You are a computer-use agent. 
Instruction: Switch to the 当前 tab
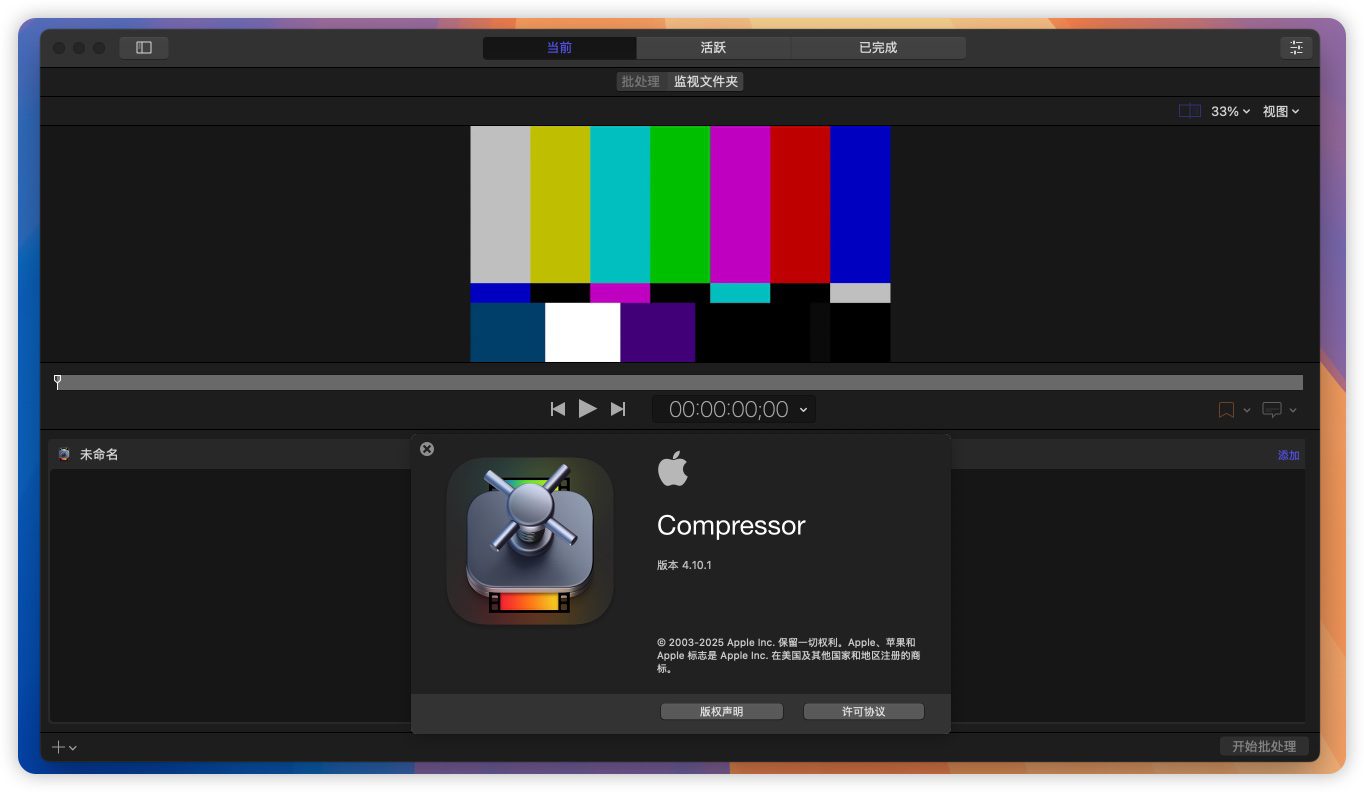tap(559, 48)
